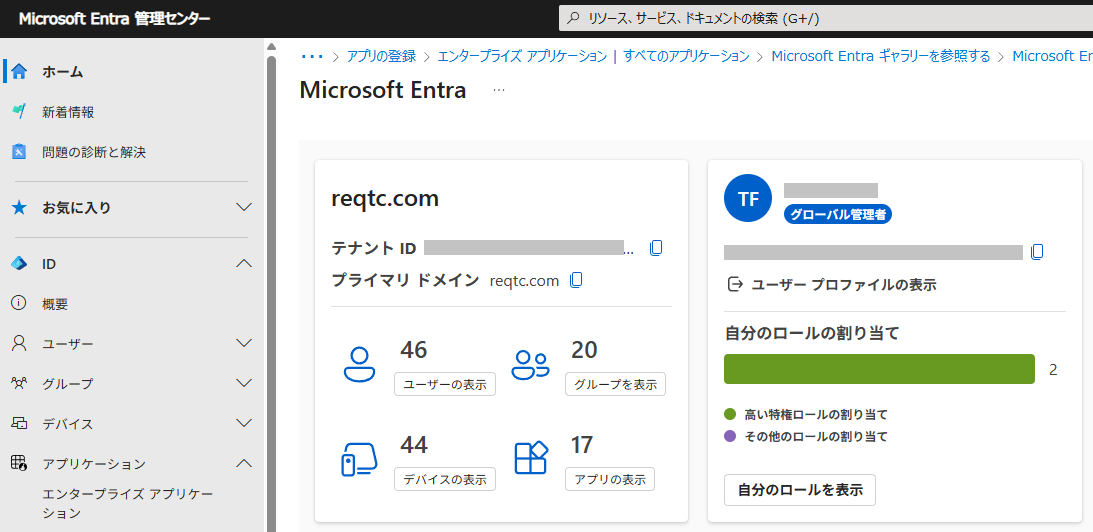The width and height of the screenshot is (1093, 532).
Task: Click the star icon beside お気に入り
Action: click(x=20, y=207)
